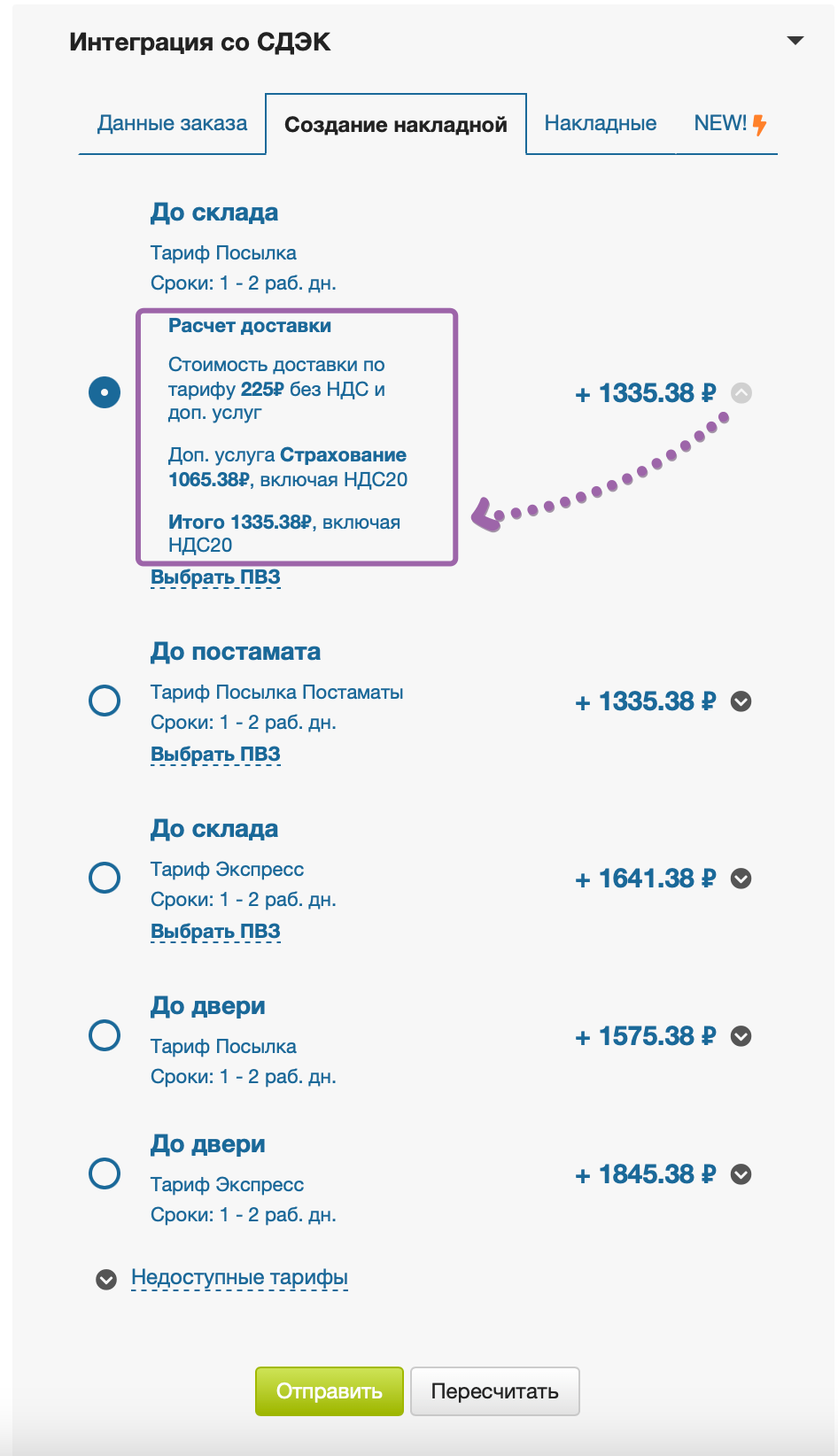Click Выбрать ПВЗ under Тариф Экспресс

215,932
